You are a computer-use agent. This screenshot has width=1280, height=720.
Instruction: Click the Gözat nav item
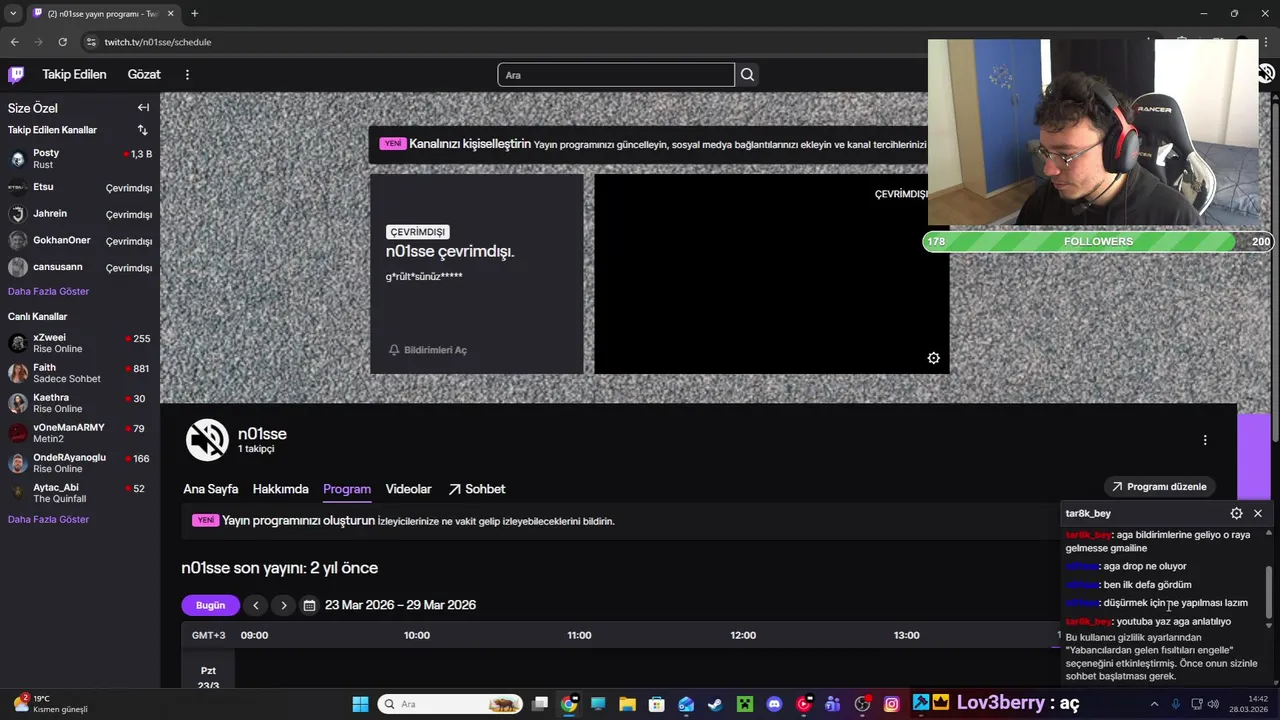coord(144,74)
